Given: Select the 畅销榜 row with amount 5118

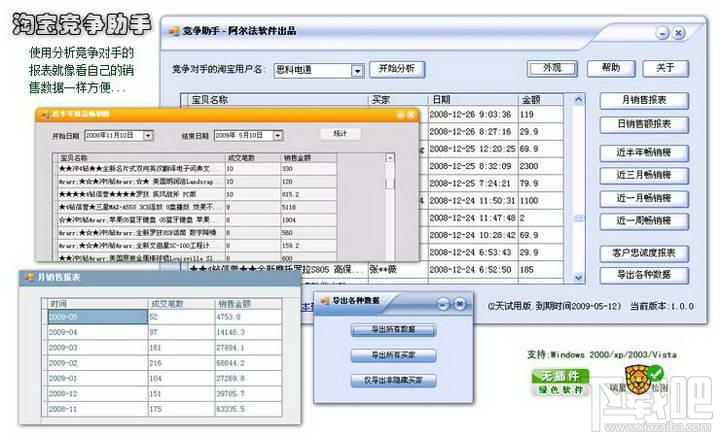Looking at the screenshot, I should 196,207.
